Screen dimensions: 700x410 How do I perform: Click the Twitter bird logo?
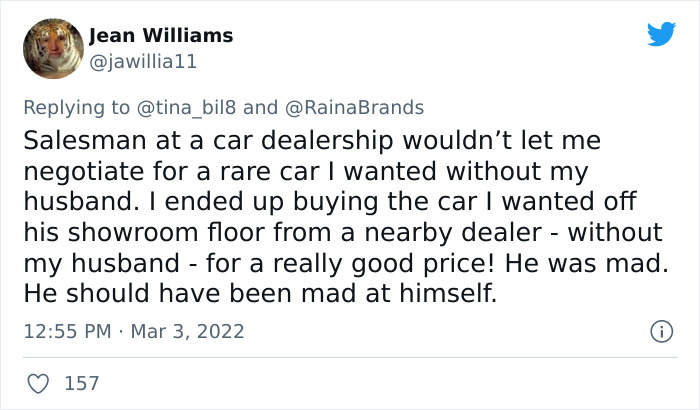click(661, 35)
